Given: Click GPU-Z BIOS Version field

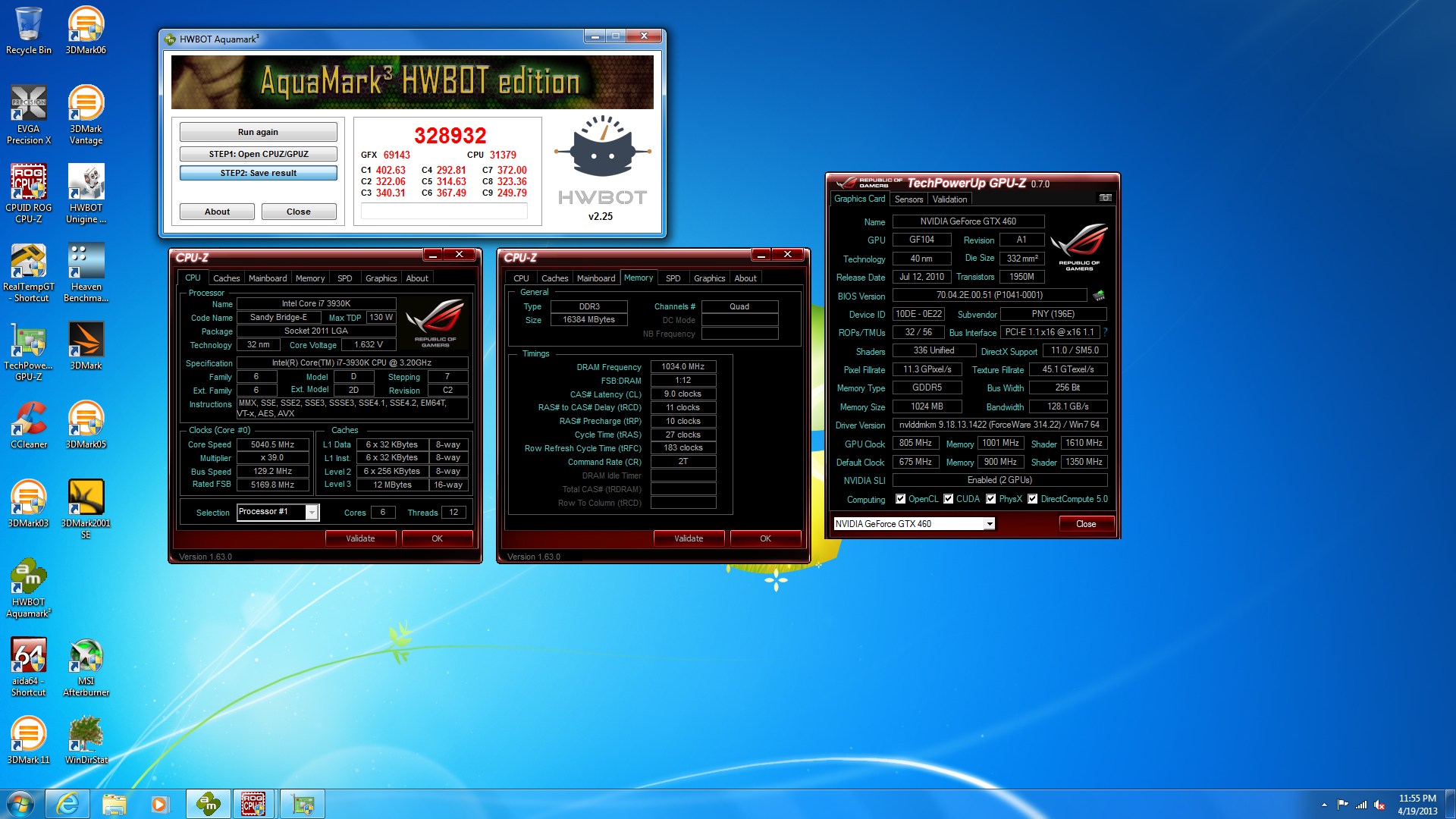Looking at the screenshot, I should (989, 295).
